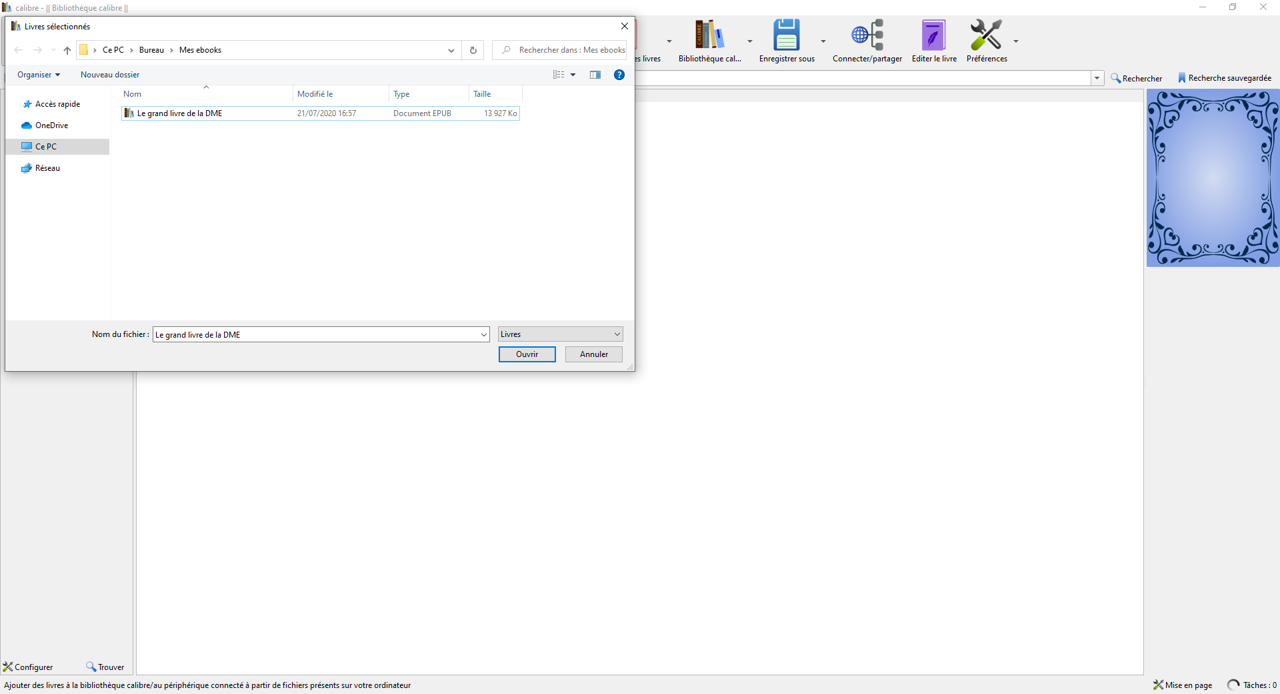Click the help question mark icon
The image size is (1280, 694).
(x=619, y=75)
